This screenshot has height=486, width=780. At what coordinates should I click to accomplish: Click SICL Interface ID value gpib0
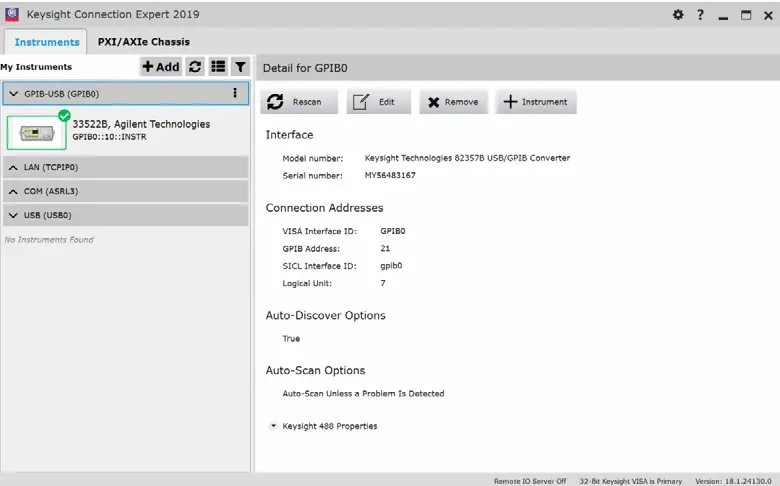(391, 266)
